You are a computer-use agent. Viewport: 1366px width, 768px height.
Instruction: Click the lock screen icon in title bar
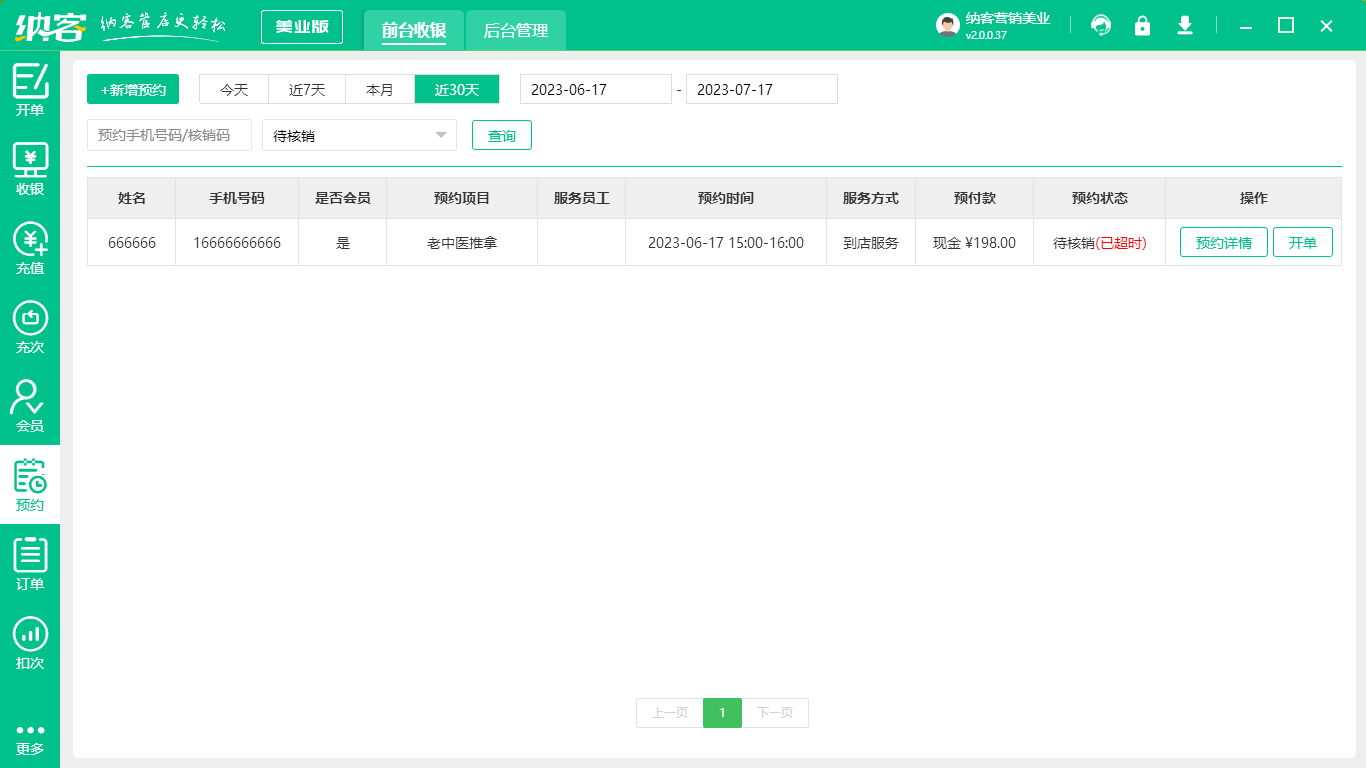(x=1142, y=26)
